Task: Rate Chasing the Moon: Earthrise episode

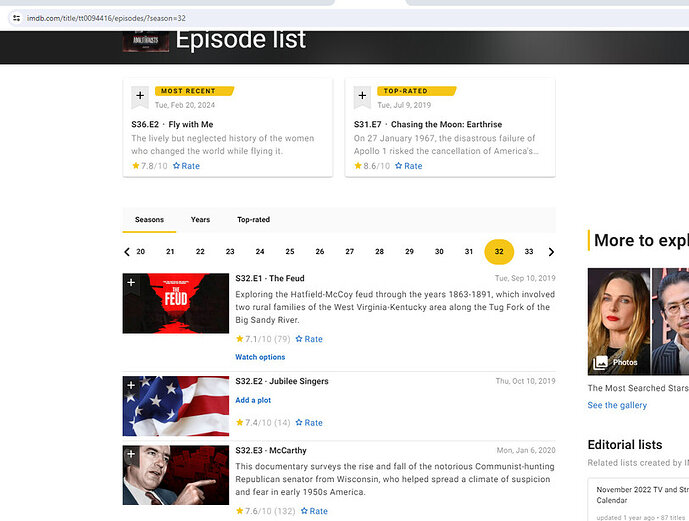Action: (409, 166)
